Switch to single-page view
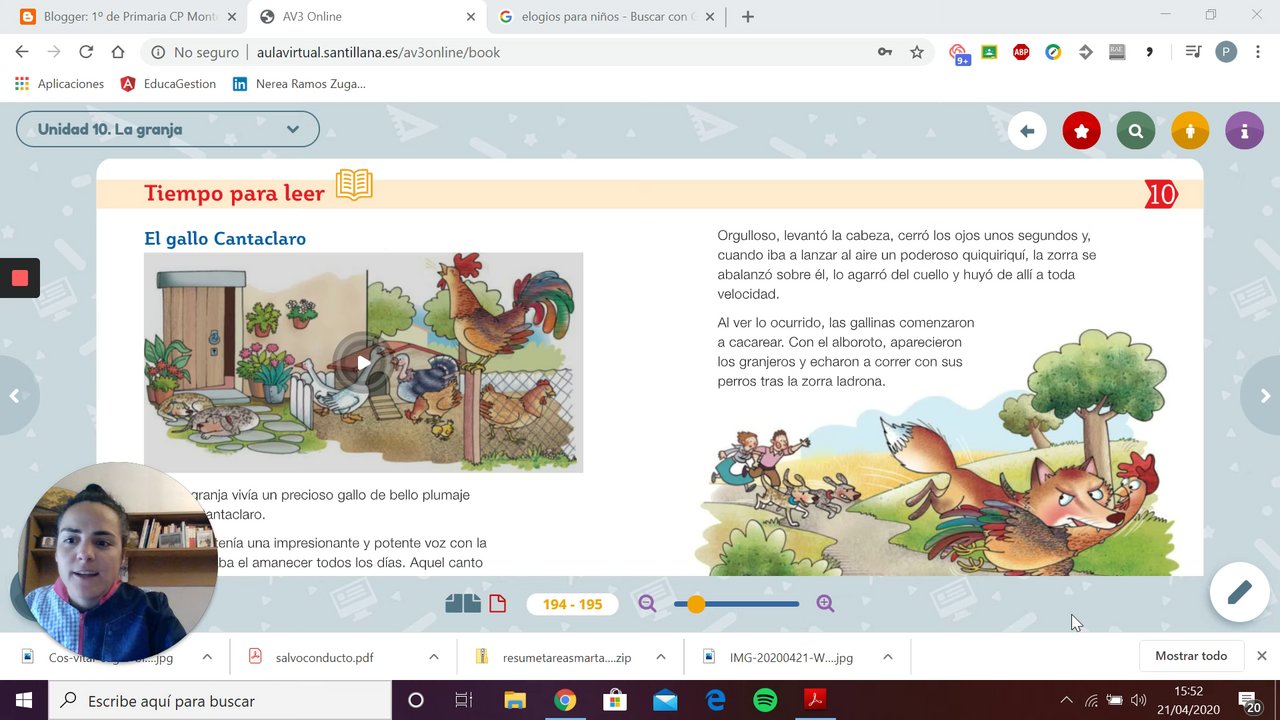 (498, 603)
